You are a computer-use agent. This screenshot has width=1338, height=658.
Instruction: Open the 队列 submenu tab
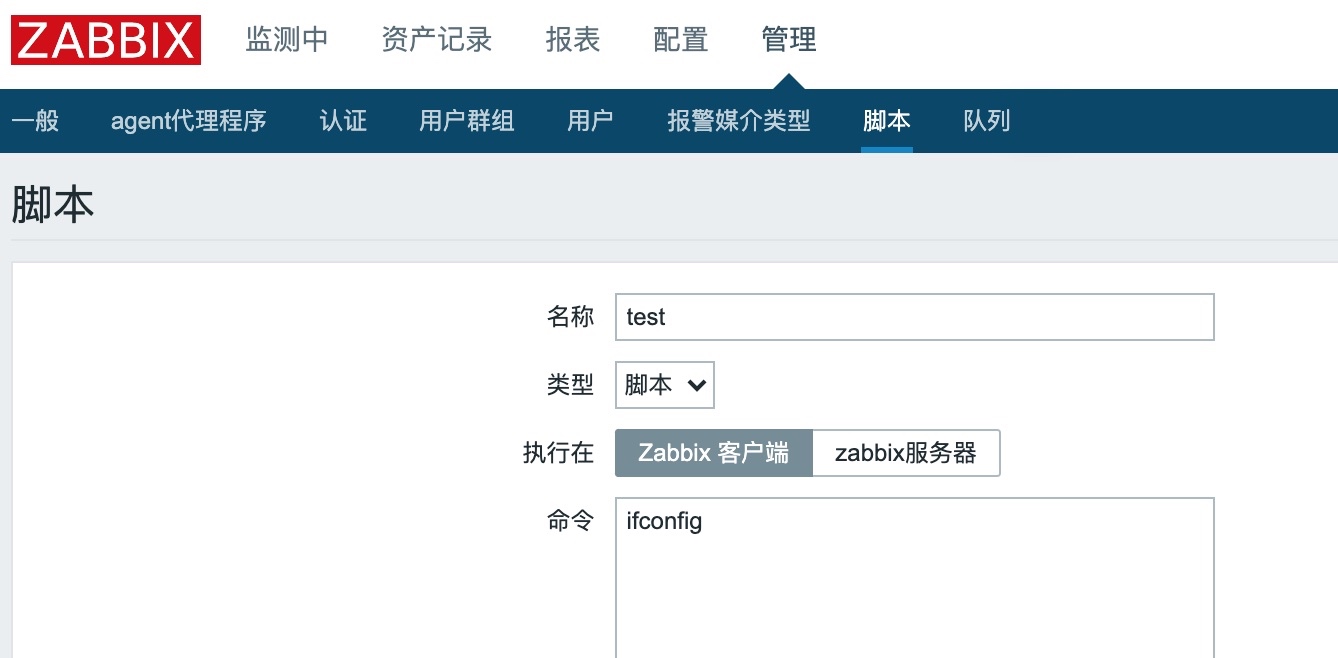tap(987, 121)
